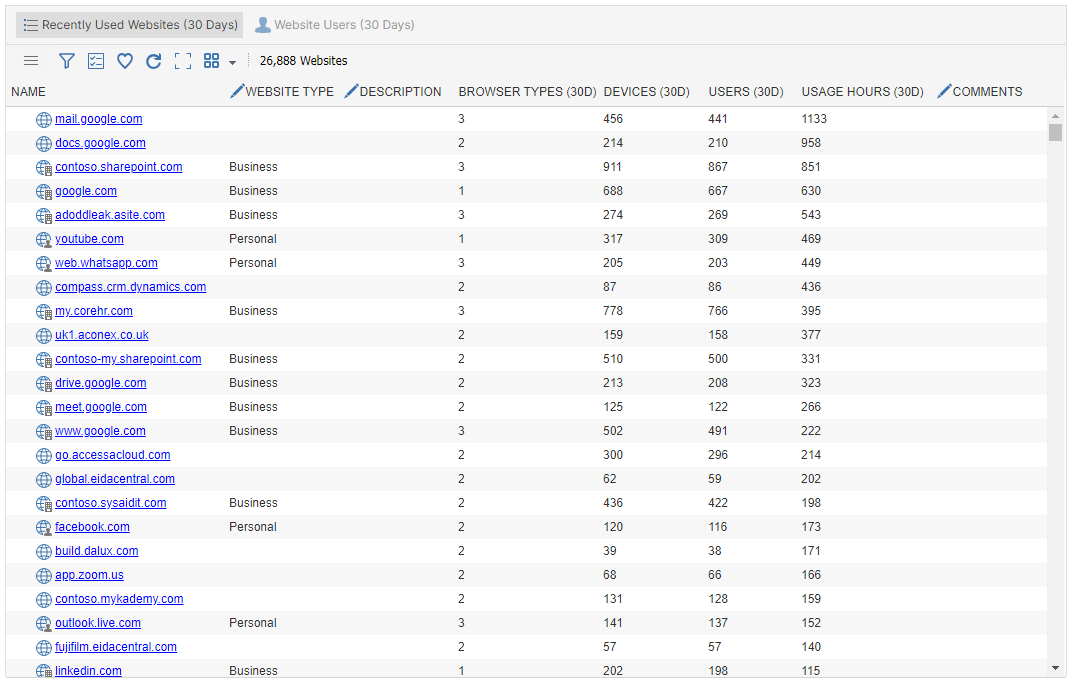
Task: Open the docs.google.com link
Action: tap(101, 143)
